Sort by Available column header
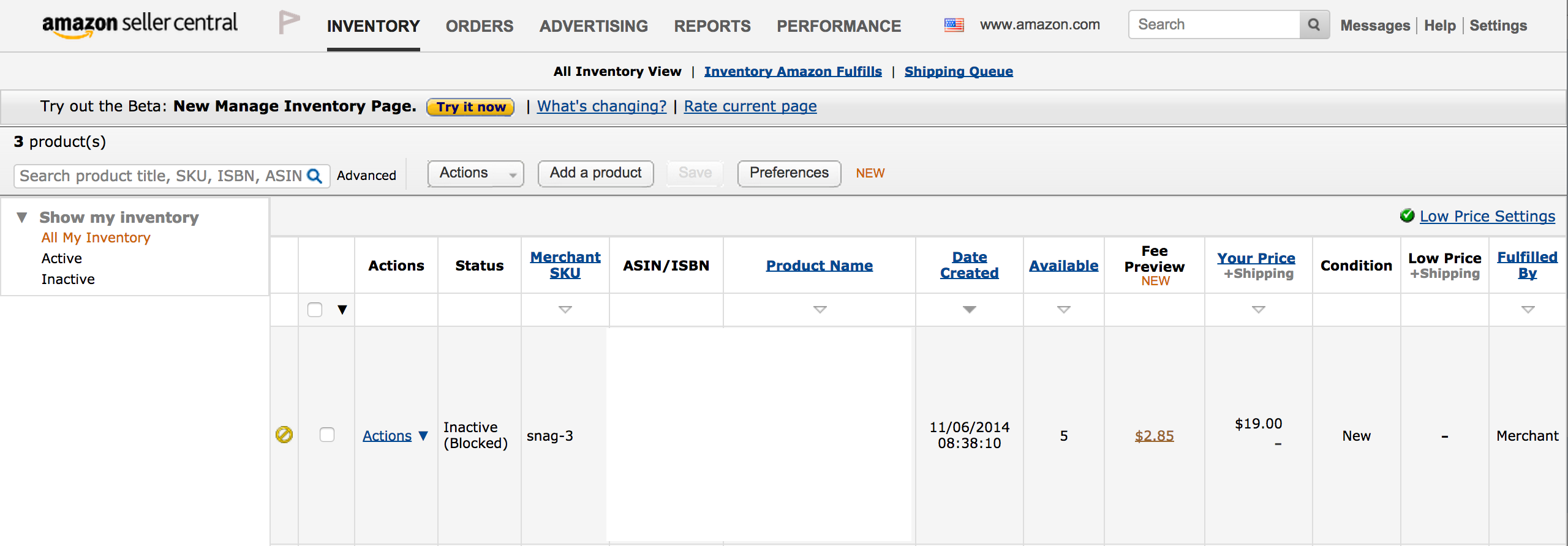This screenshot has width=1568, height=546. pyautogui.click(x=1064, y=266)
